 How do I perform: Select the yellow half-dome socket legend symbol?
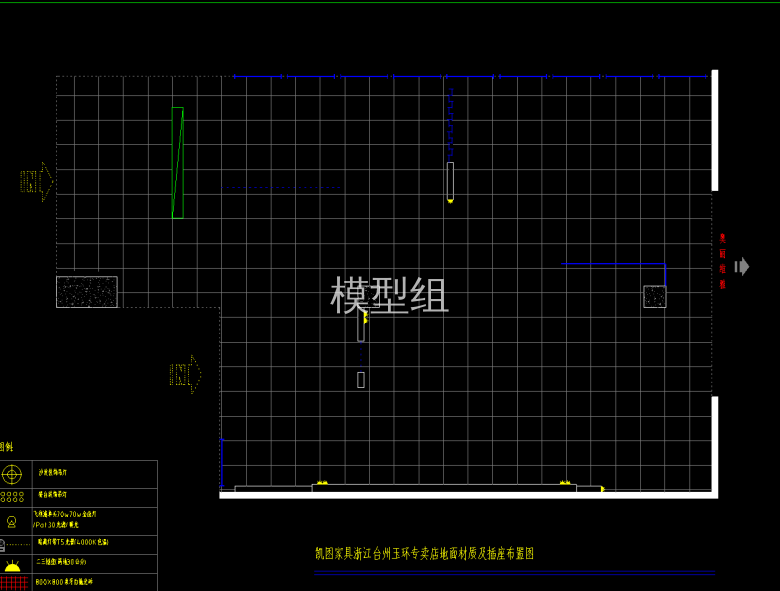(x=12, y=566)
